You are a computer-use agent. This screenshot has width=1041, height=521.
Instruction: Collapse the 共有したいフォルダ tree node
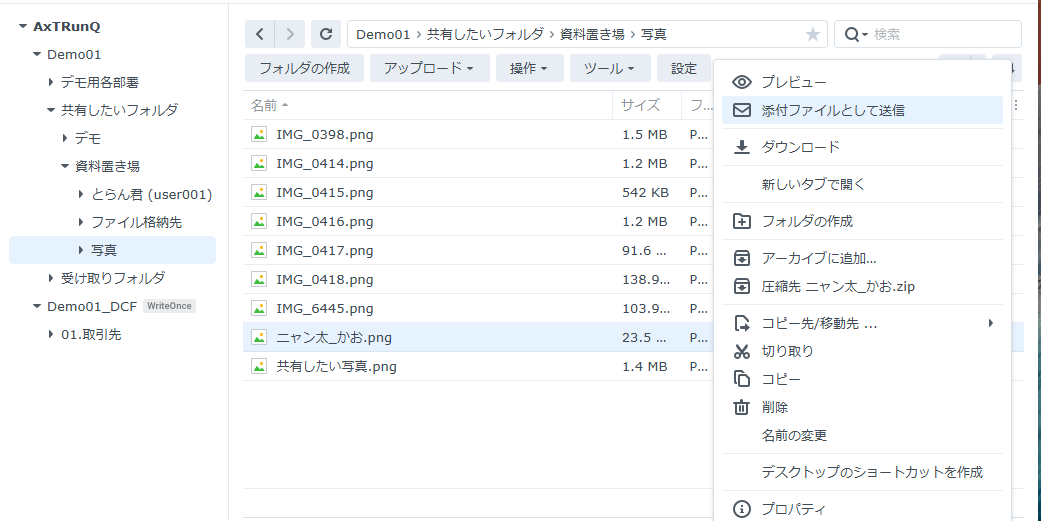[x=50, y=110]
